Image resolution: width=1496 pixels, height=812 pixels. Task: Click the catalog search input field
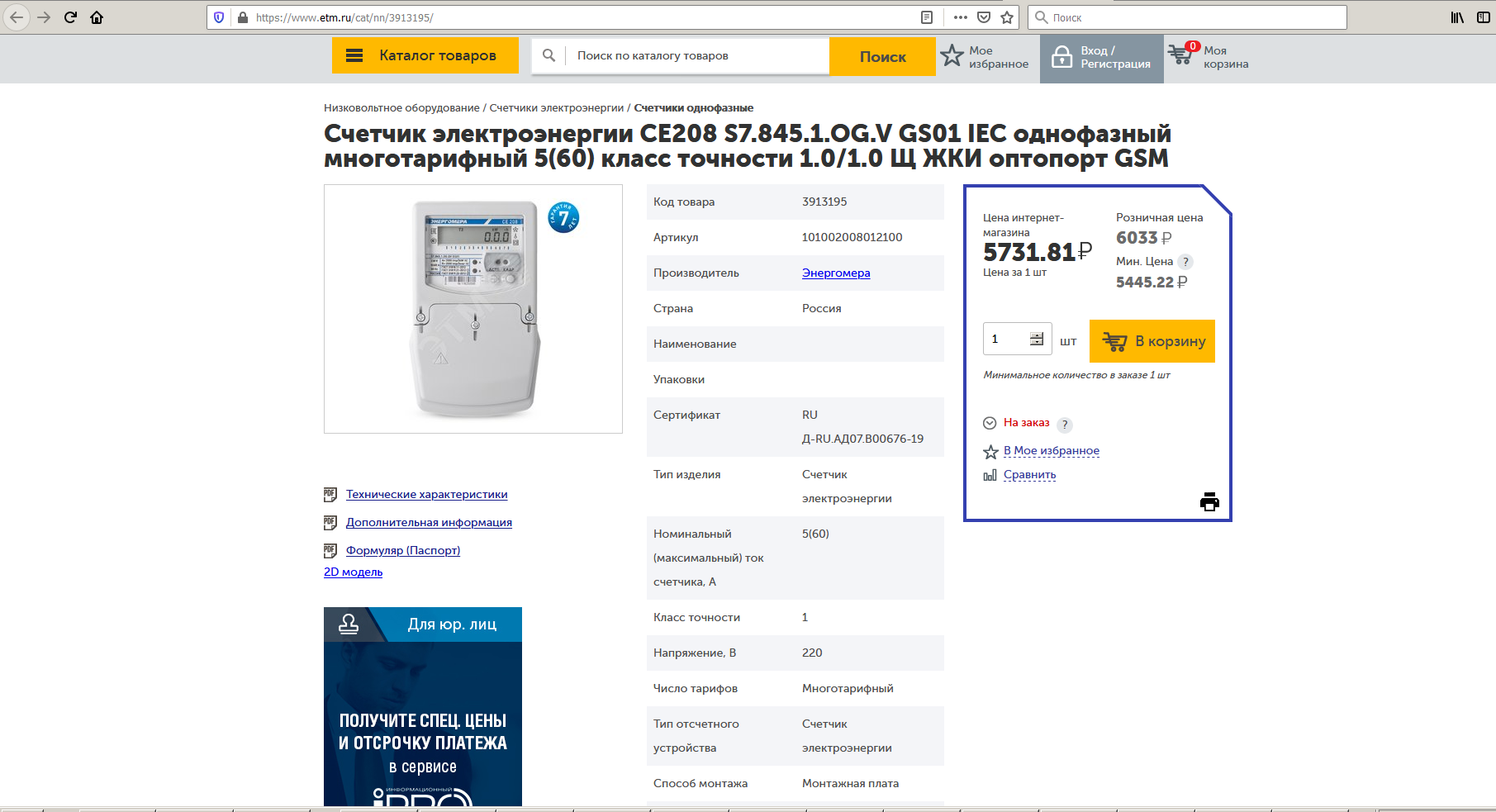point(698,56)
